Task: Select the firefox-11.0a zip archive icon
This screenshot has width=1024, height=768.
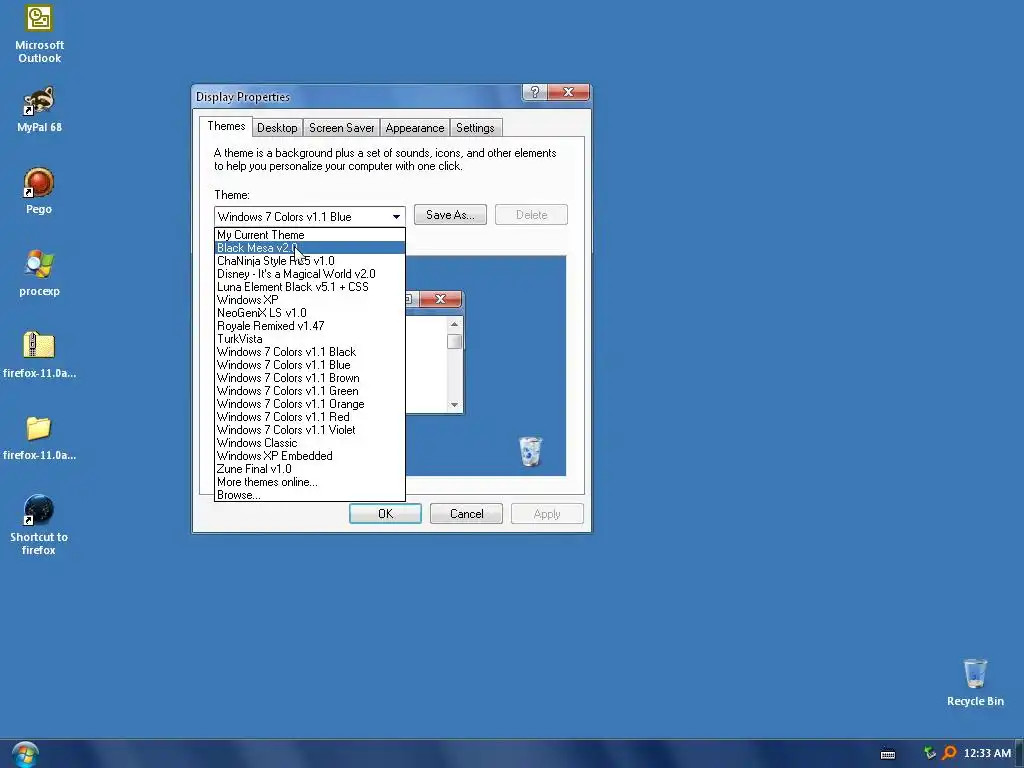Action: click(x=39, y=355)
